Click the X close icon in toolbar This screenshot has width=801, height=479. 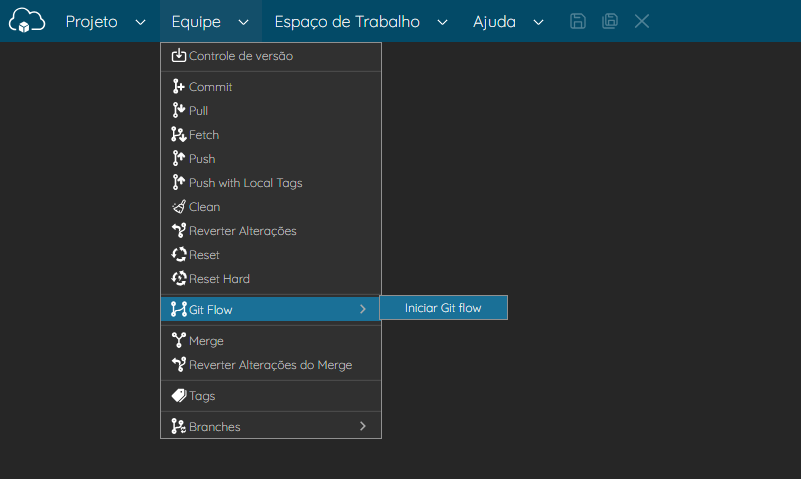642,21
